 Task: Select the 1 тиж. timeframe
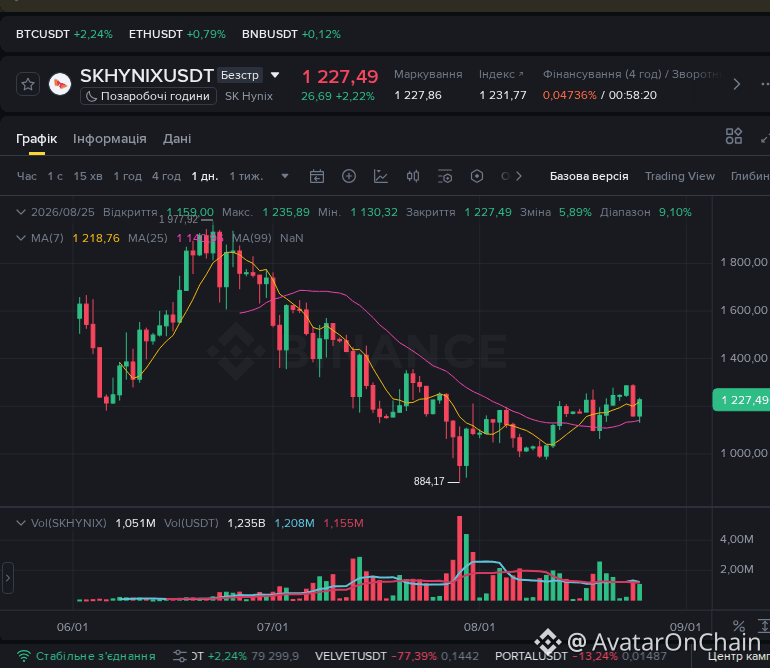click(247, 176)
